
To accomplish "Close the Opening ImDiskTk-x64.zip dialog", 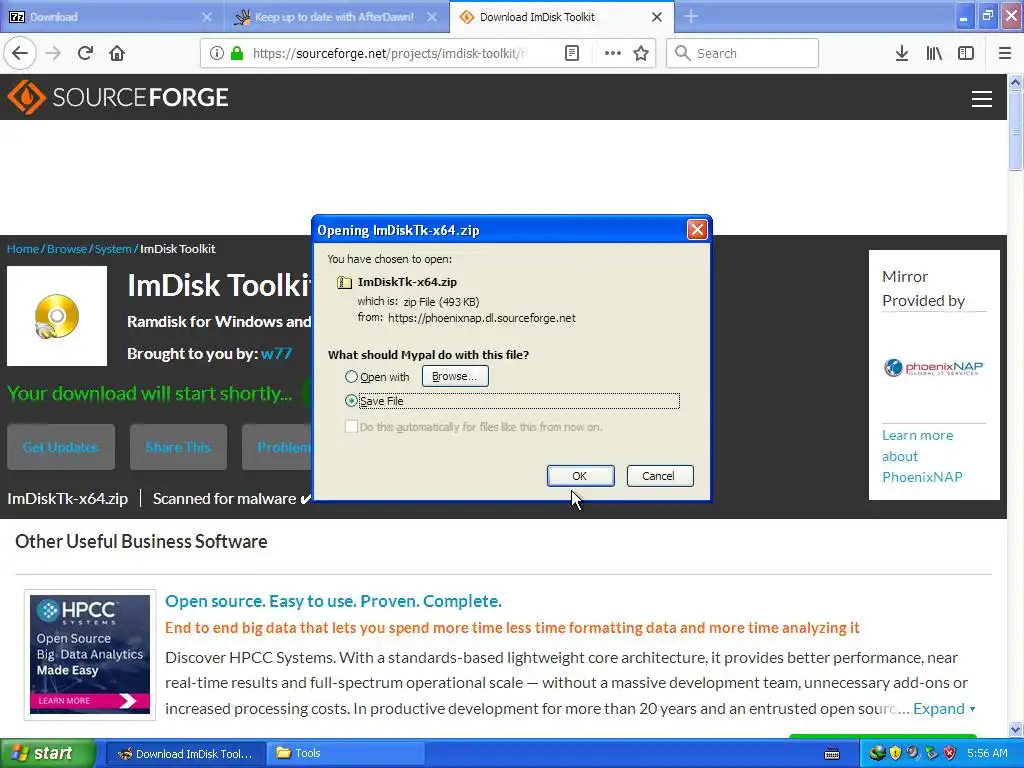I will tap(697, 229).
